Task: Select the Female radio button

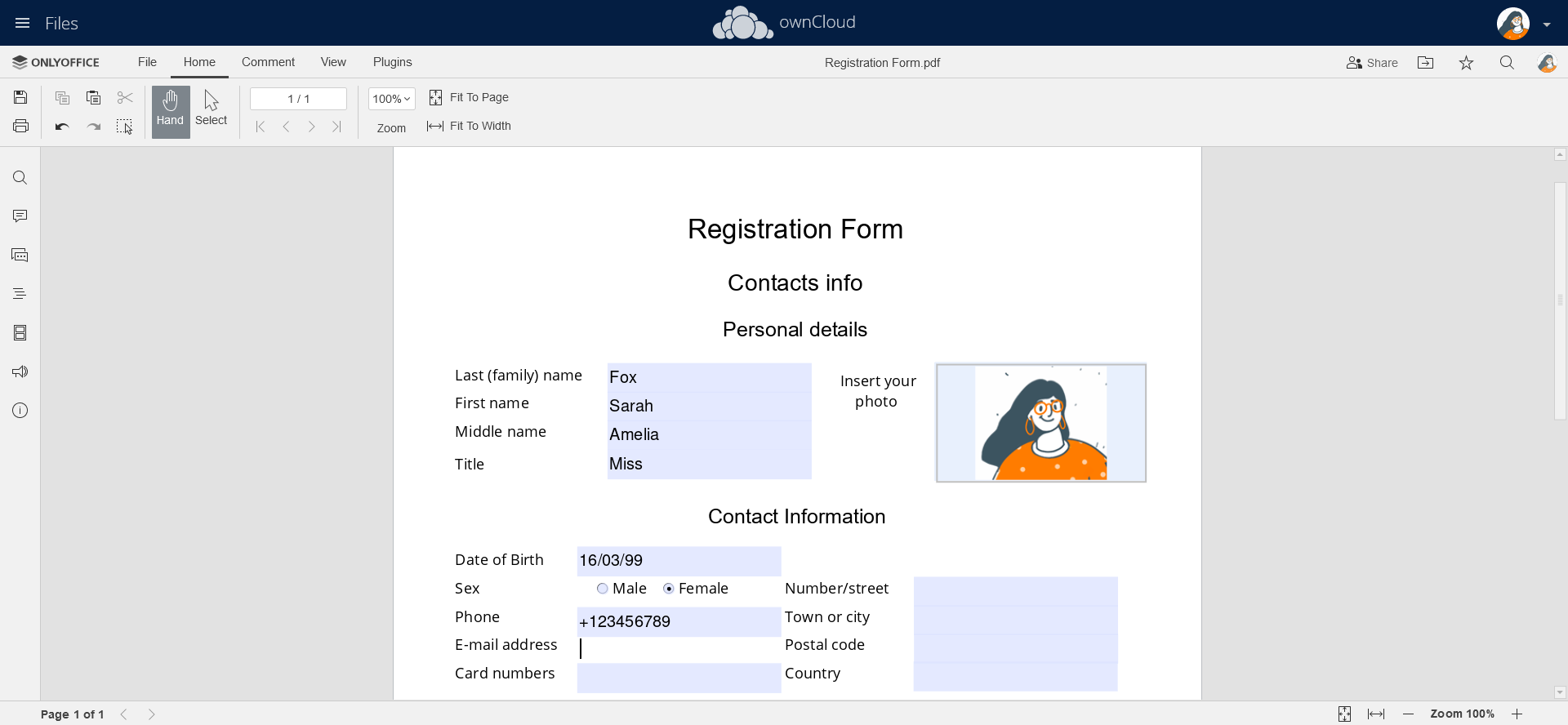Action: pyautogui.click(x=669, y=589)
